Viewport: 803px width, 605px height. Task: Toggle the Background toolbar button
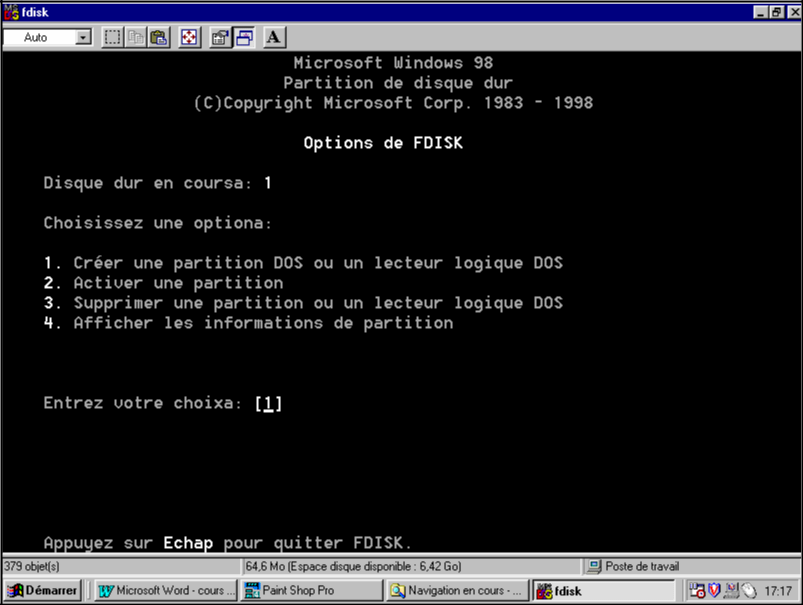pyautogui.click(x=244, y=38)
